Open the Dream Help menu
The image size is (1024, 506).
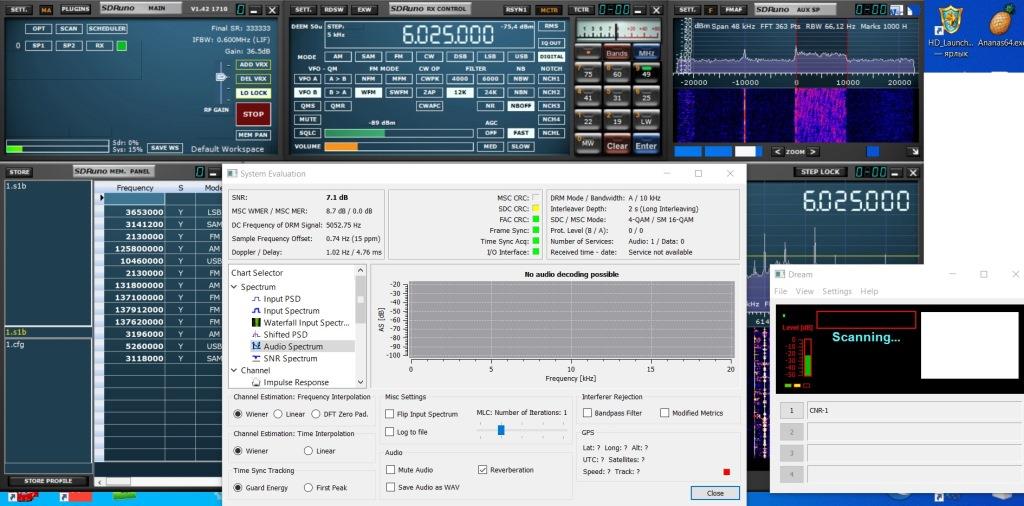tap(869, 291)
